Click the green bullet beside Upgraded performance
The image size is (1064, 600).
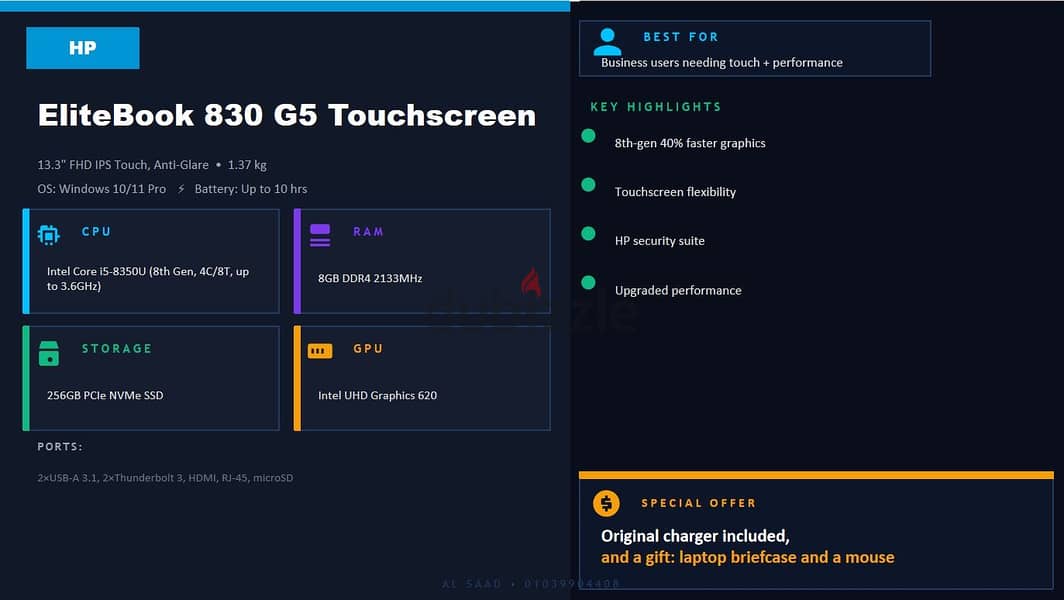pos(588,282)
